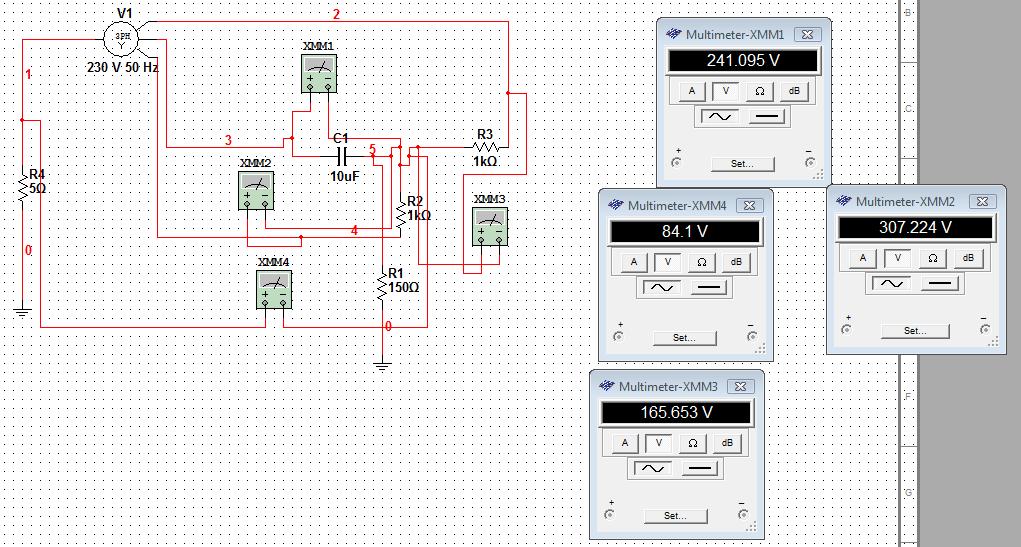Enable dB measurement in Multimeter-XMM3
The width and height of the screenshot is (1021, 547).
point(727,443)
